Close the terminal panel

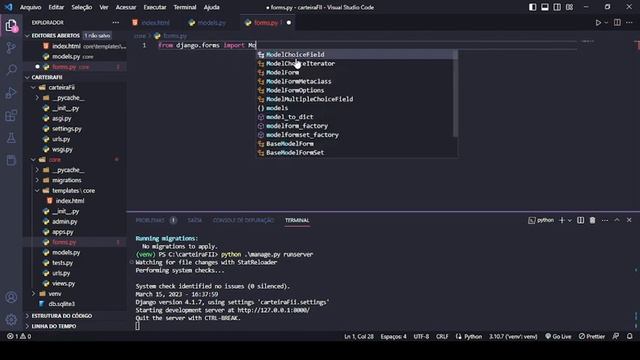click(629, 220)
